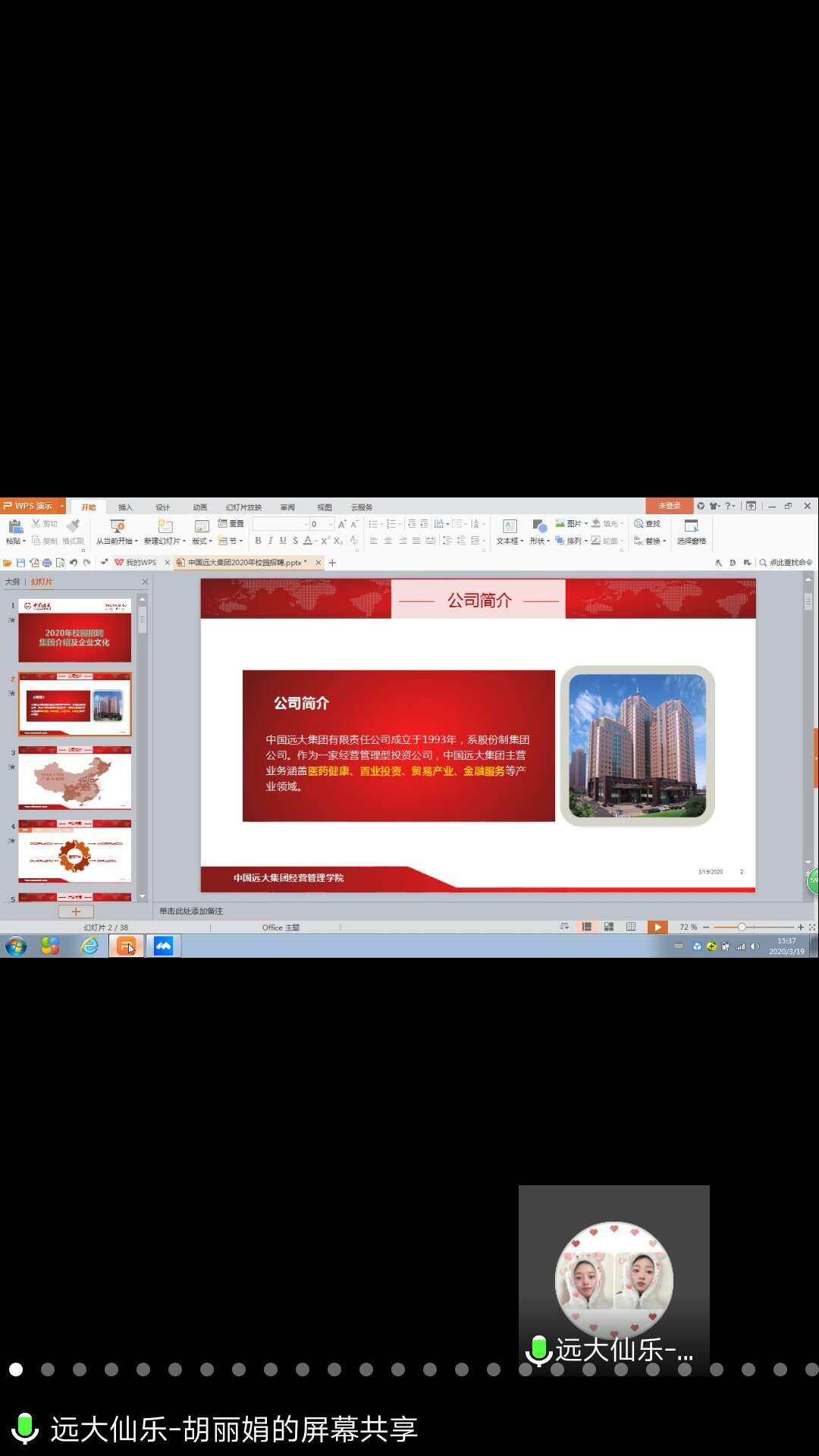Click the save icon in quick access bar
Screen dimensions: 819x1456
pyautogui.click(x=21, y=563)
